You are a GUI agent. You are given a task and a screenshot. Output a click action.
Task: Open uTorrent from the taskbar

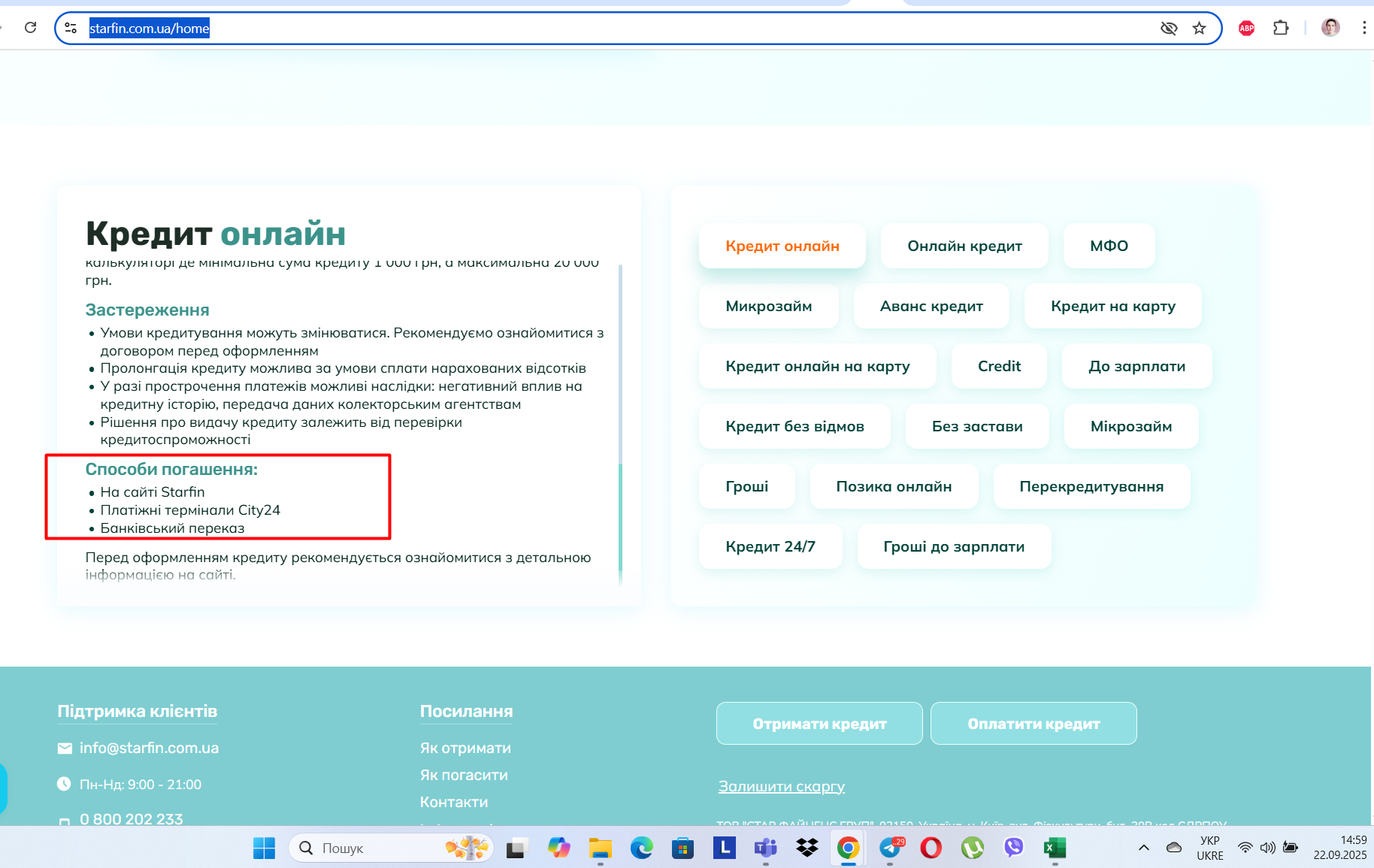pyautogui.click(x=973, y=848)
